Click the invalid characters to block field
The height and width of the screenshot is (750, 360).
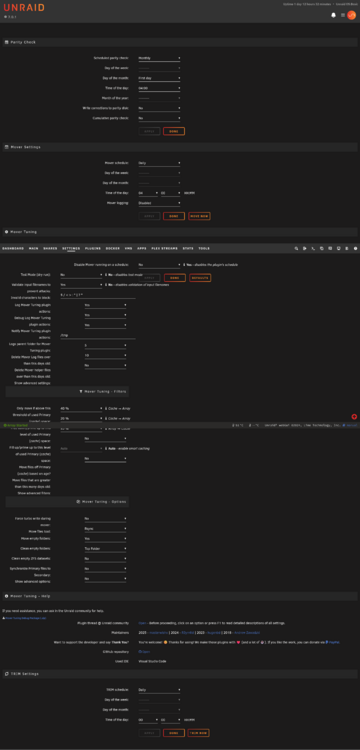coord(98,295)
